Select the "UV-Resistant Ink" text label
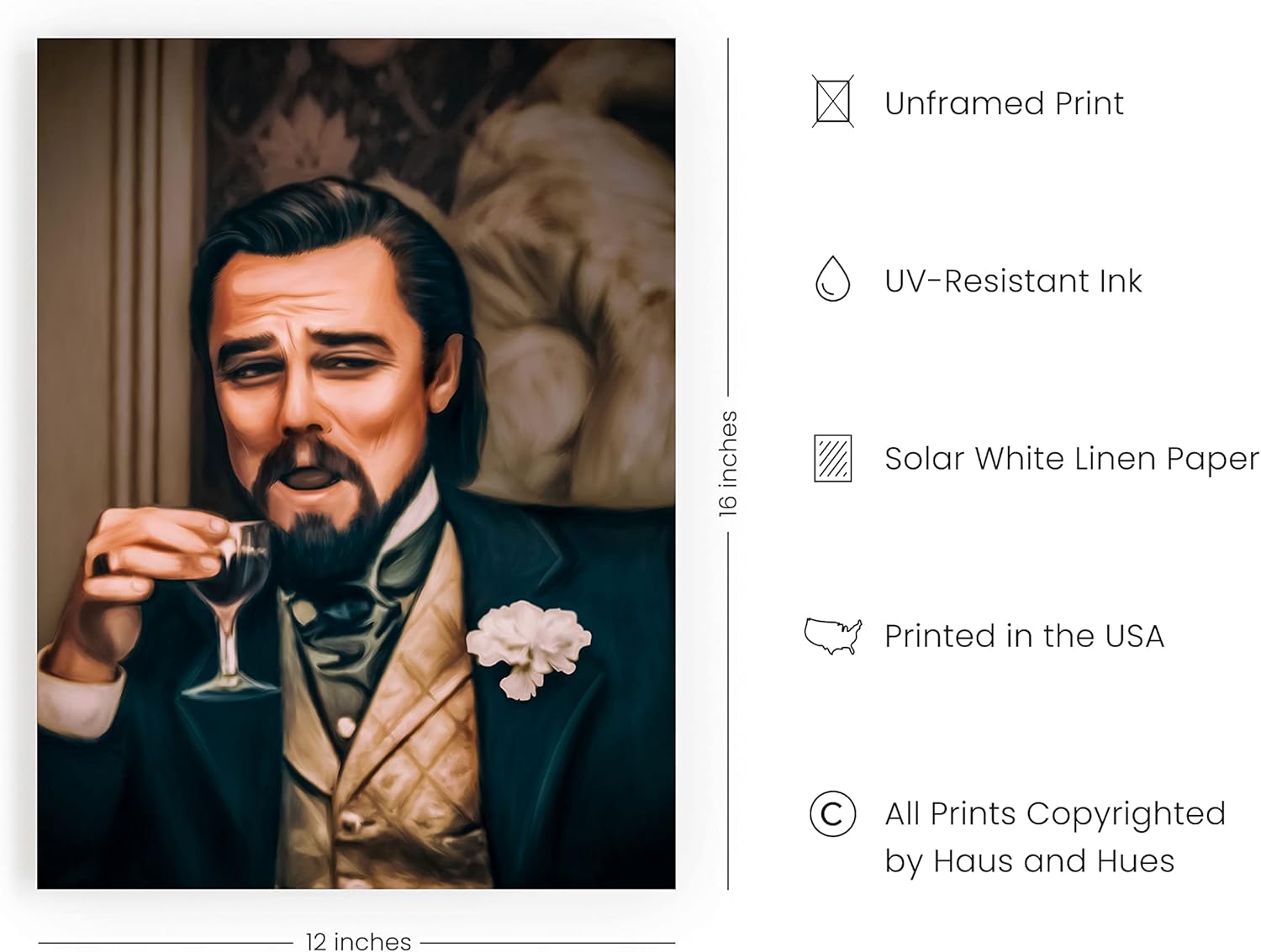Image resolution: width=1261 pixels, height=952 pixels. 1012,281
